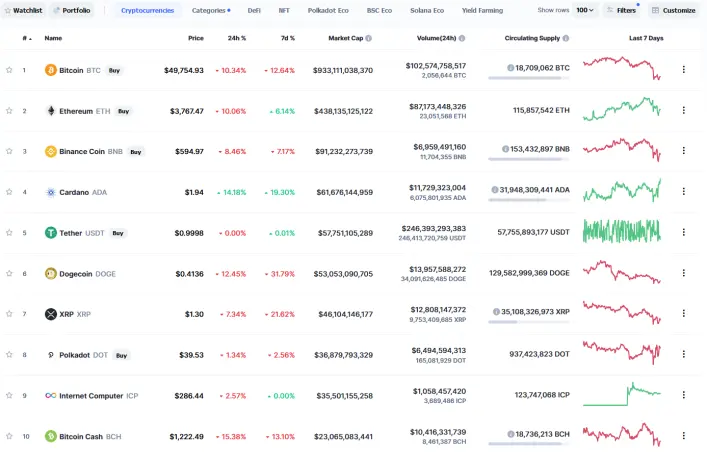The height and width of the screenshot is (453, 707).
Task: Open Ethereum row three-dot menu
Action: (684, 110)
